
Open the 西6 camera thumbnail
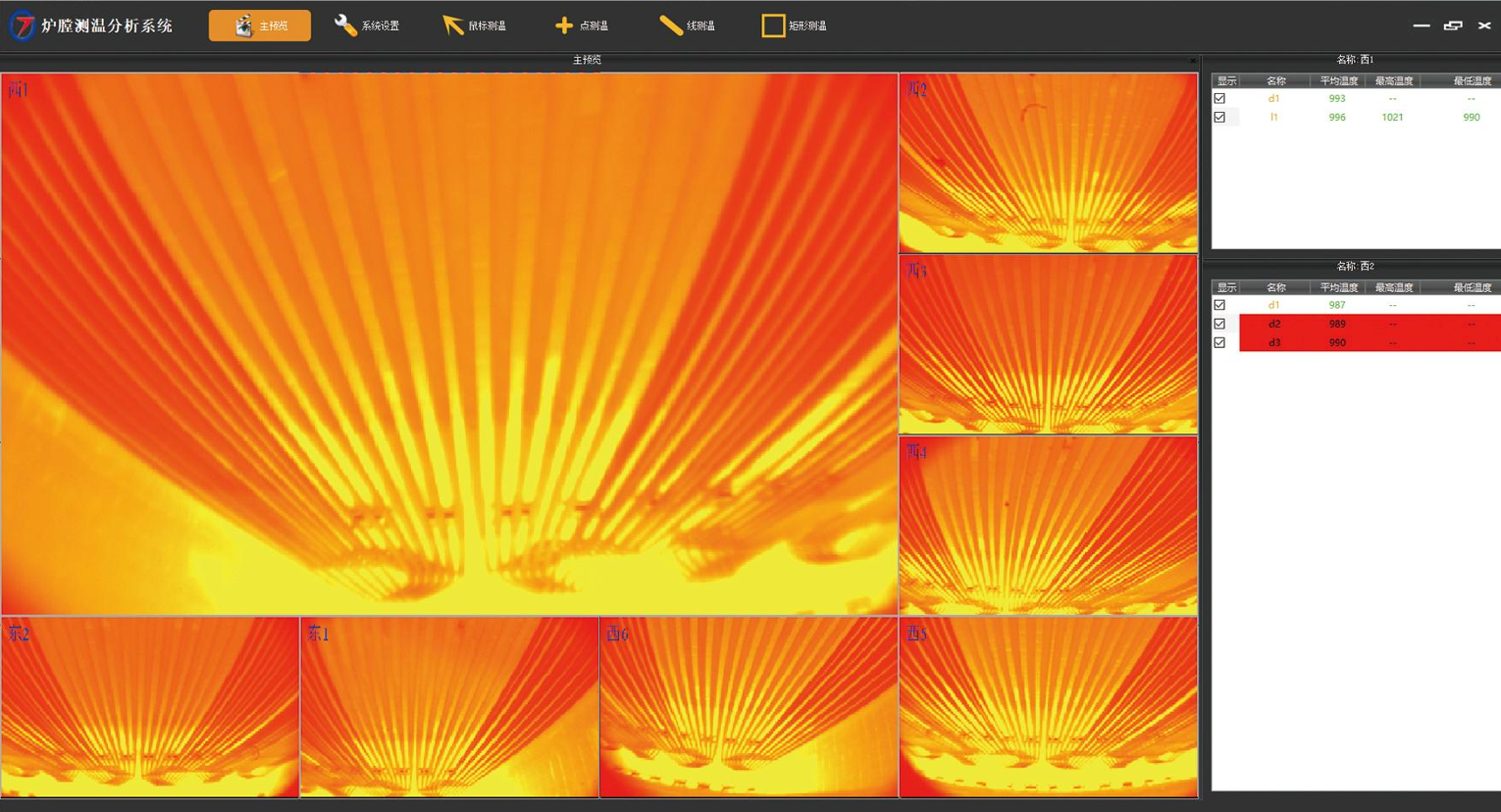[x=749, y=707]
